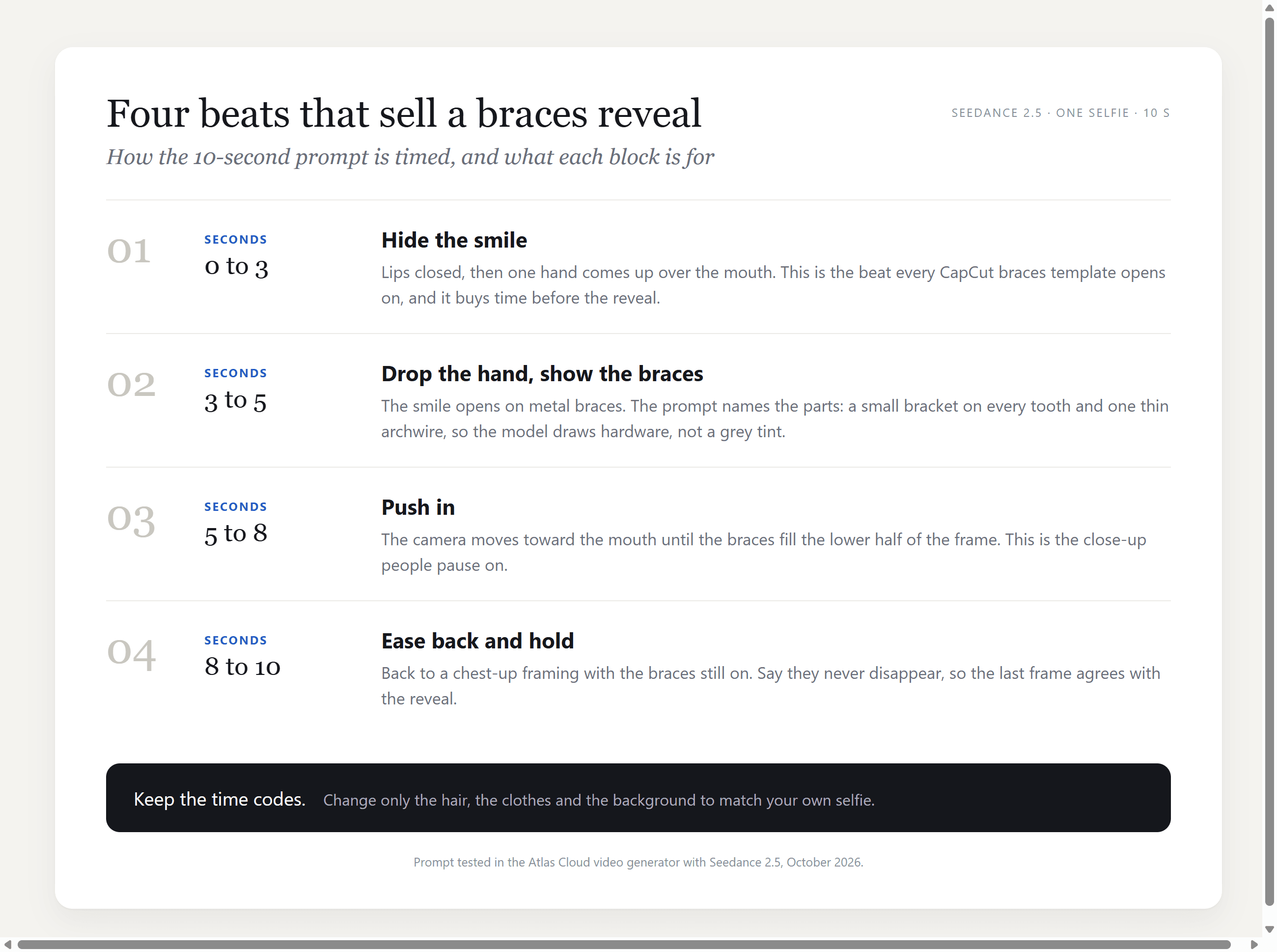Click the '0 to 3' seconds value
The height and width of the screenshot is (952, 1277).
(236, 266)
